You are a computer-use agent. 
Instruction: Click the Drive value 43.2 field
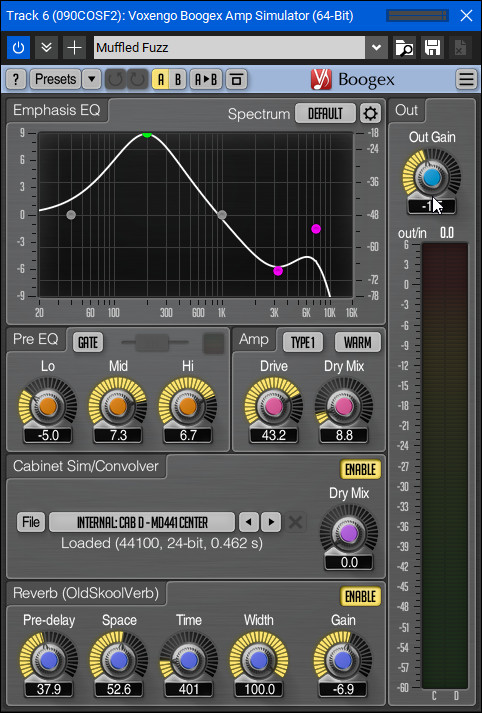click(x=274, y=435)
